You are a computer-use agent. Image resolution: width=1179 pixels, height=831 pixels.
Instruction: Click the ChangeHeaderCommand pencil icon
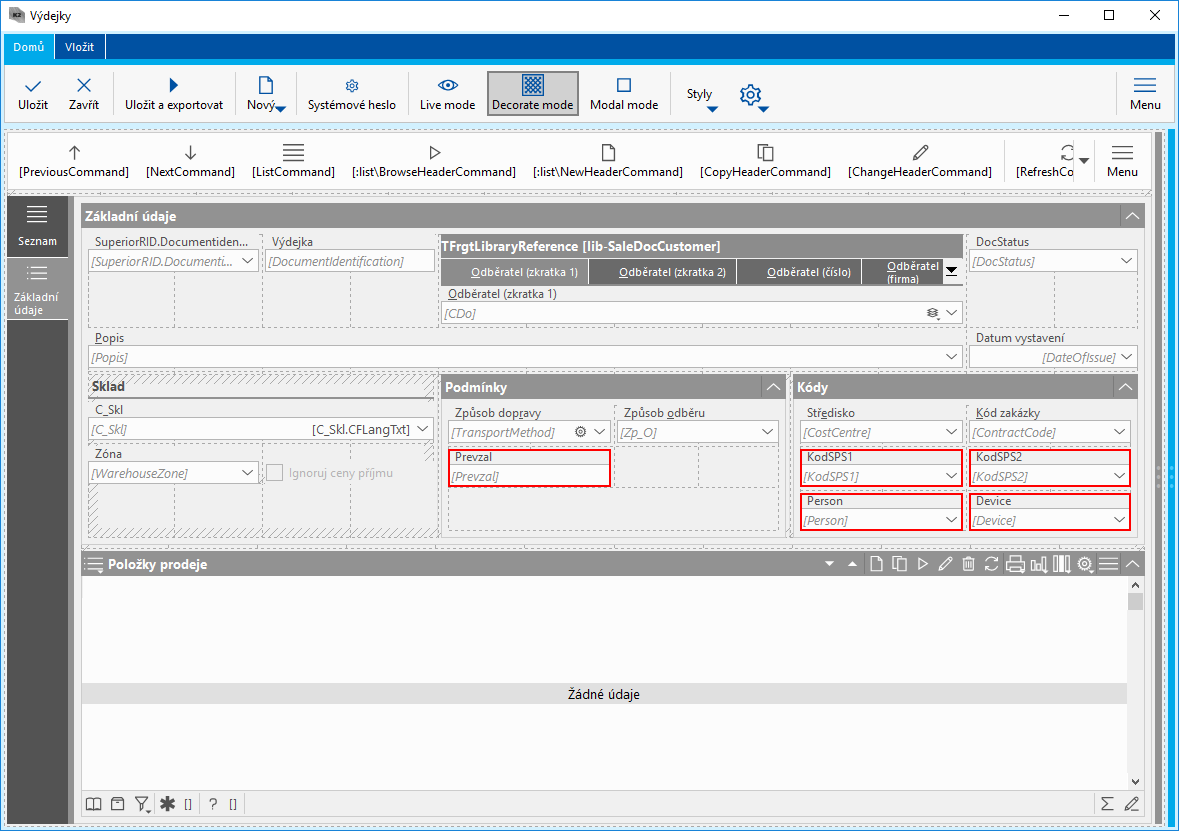pos(920,153)
